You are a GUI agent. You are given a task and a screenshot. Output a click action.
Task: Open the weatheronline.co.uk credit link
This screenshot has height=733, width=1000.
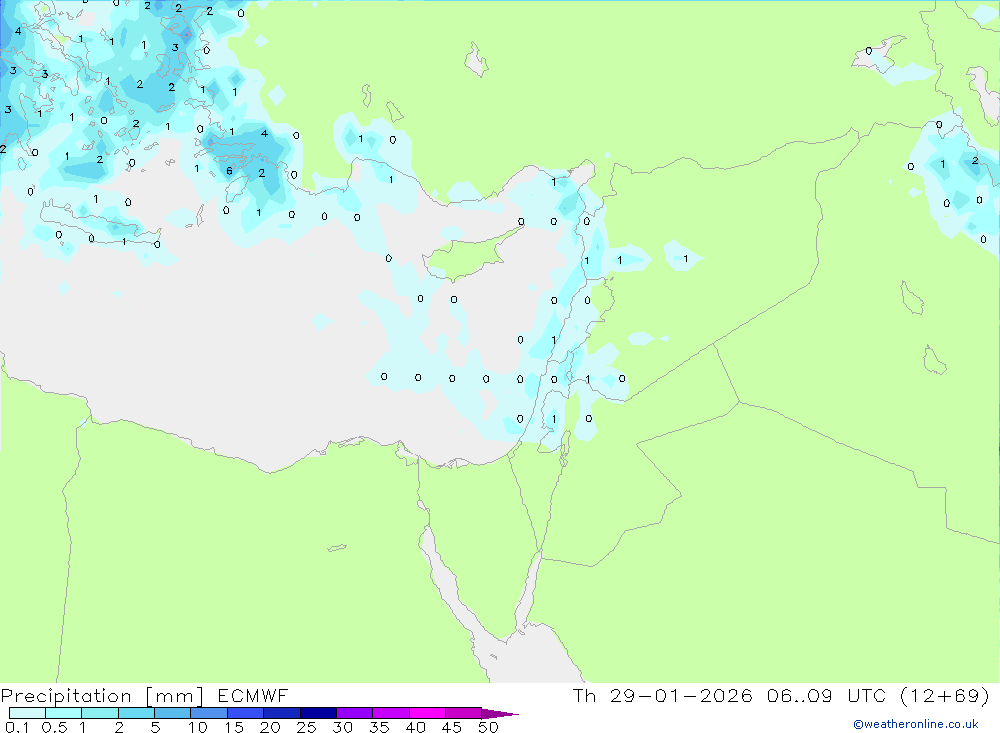coord(916,724)
